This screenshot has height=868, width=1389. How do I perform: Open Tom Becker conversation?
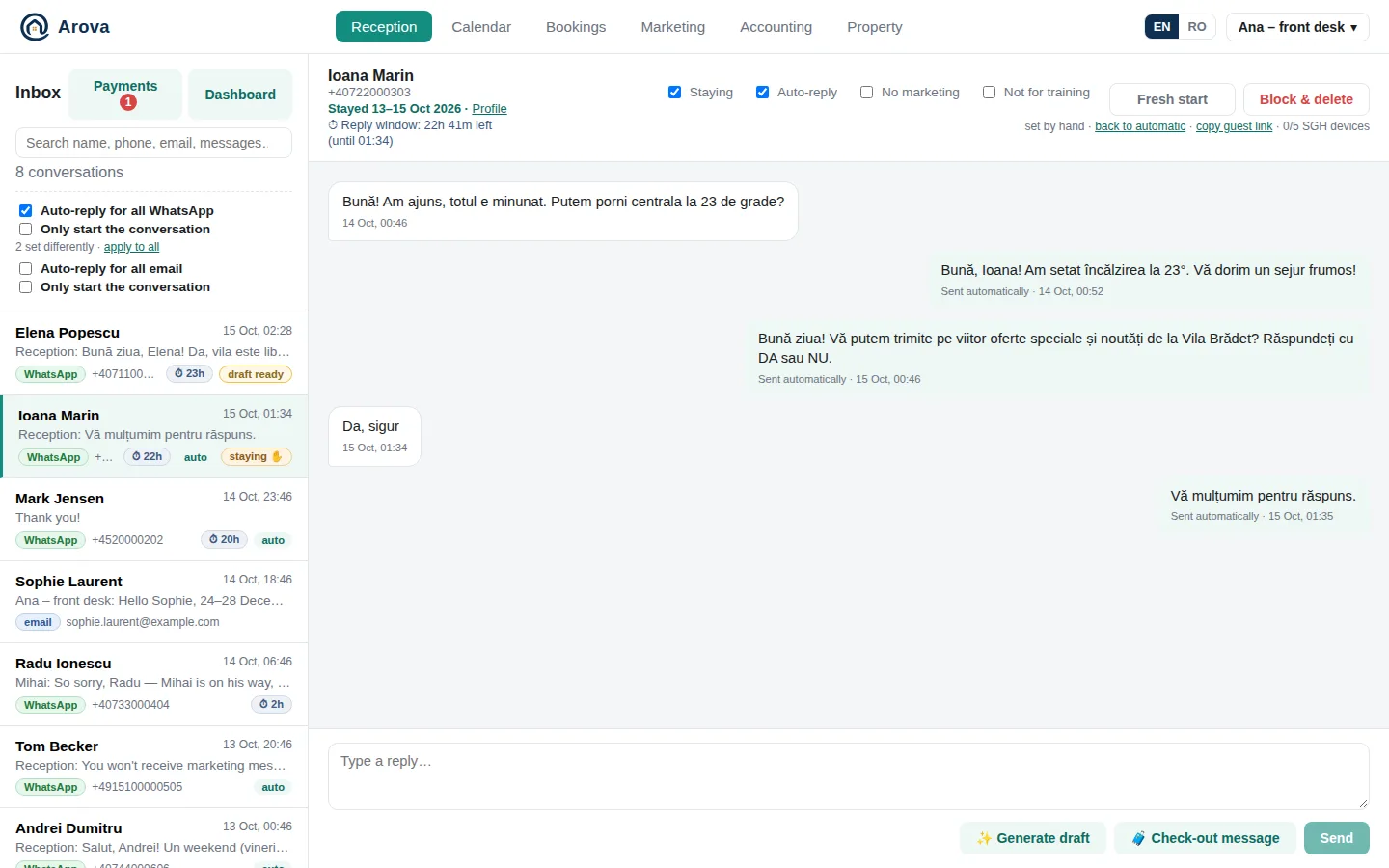click(153, 767)
